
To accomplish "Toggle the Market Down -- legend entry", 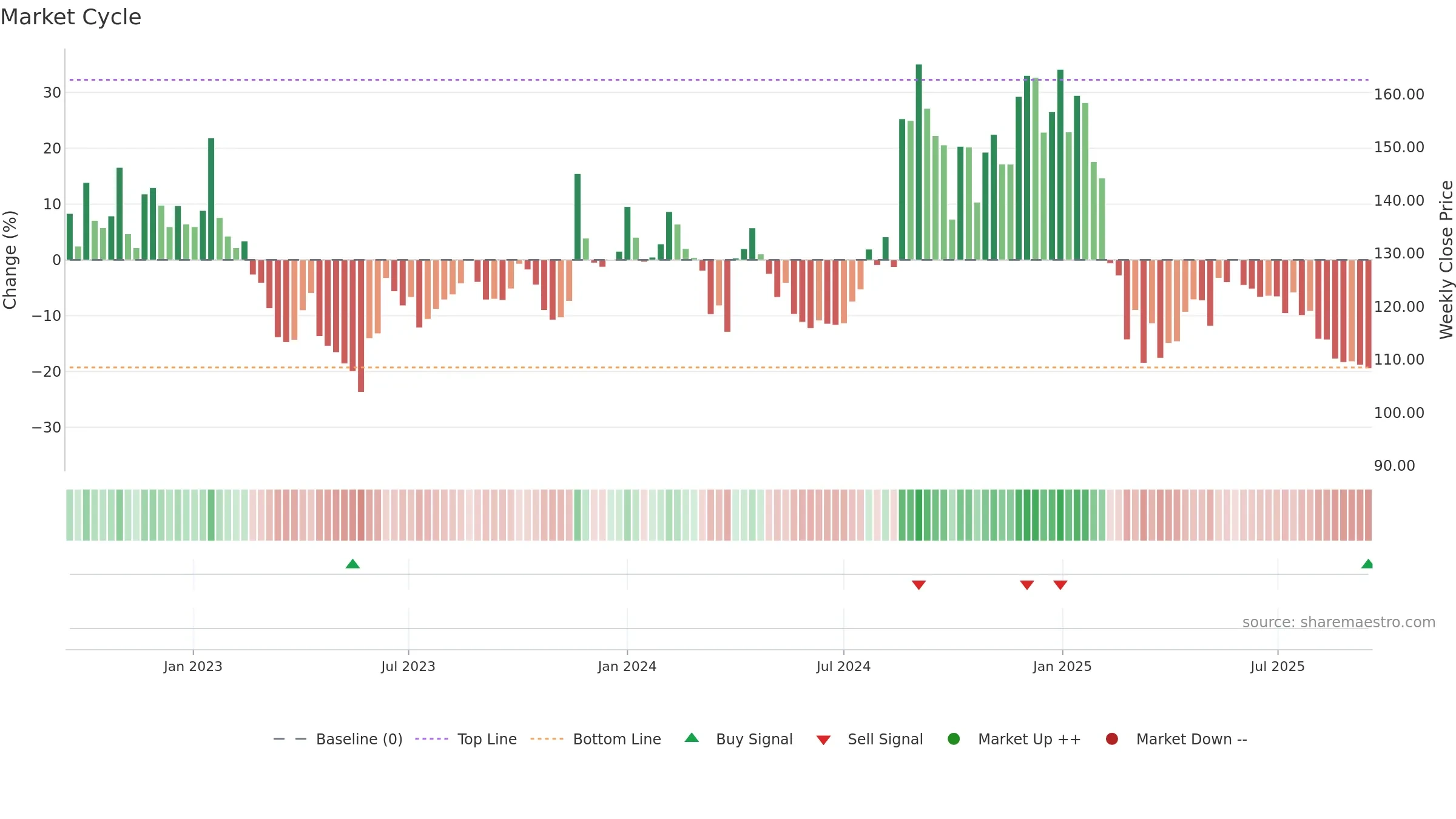I will point(1176,740).
